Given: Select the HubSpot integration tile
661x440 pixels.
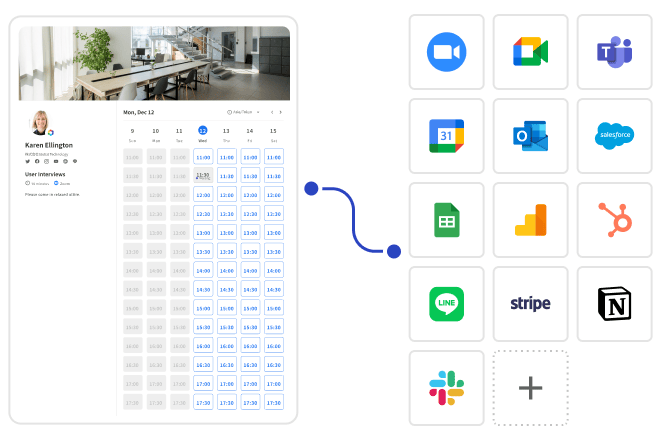Looking at the screenshot, I should point(613,220).
